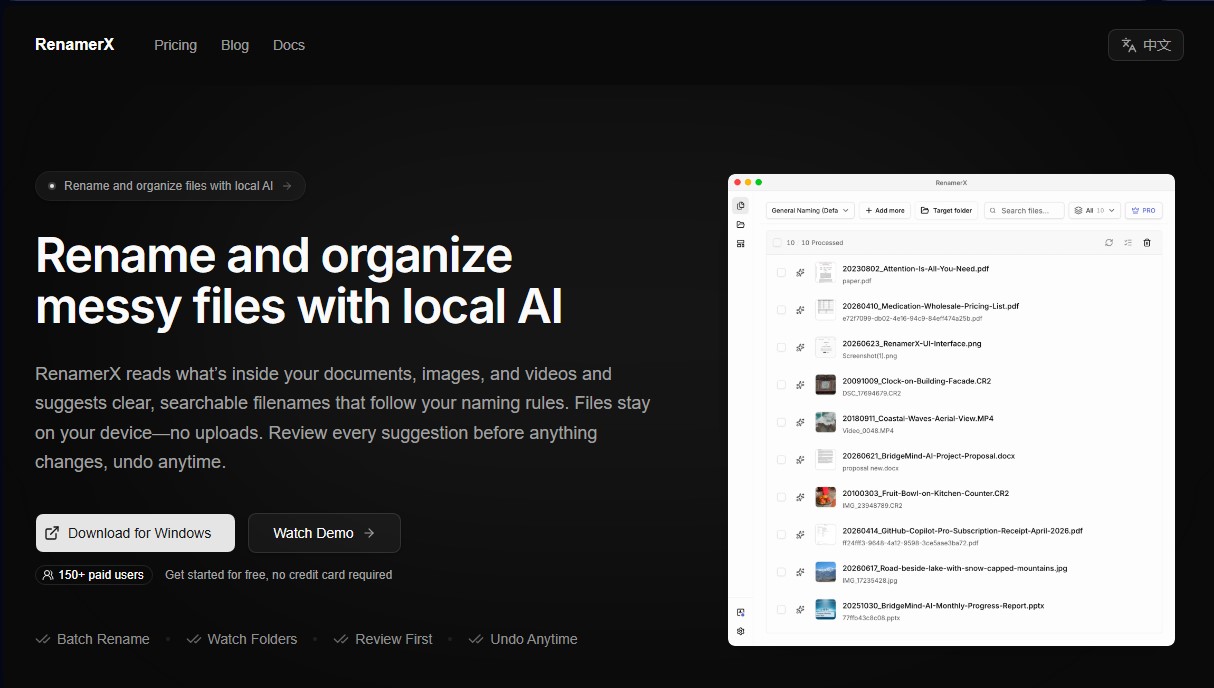This screenshot has height=688, width=1214.
Task: Check the box for Fruit-Bowl-on-Kitchen-Counter.CR2
Action: tap(781, 497)
